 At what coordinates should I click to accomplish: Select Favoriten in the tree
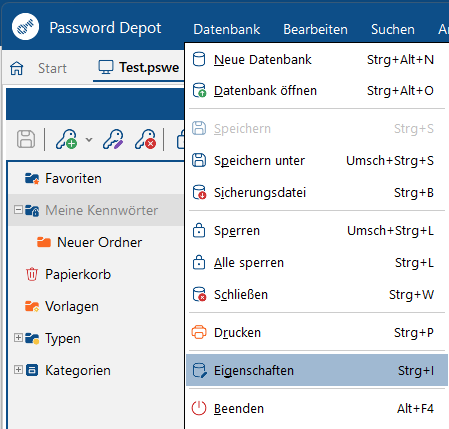click(73, 179)
